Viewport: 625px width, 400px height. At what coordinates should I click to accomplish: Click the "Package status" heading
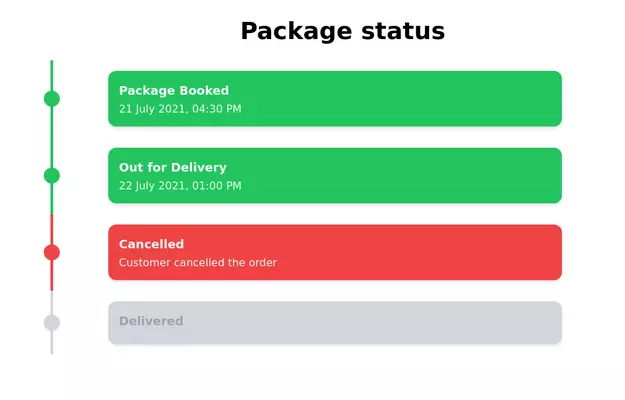tap(342, 31)
